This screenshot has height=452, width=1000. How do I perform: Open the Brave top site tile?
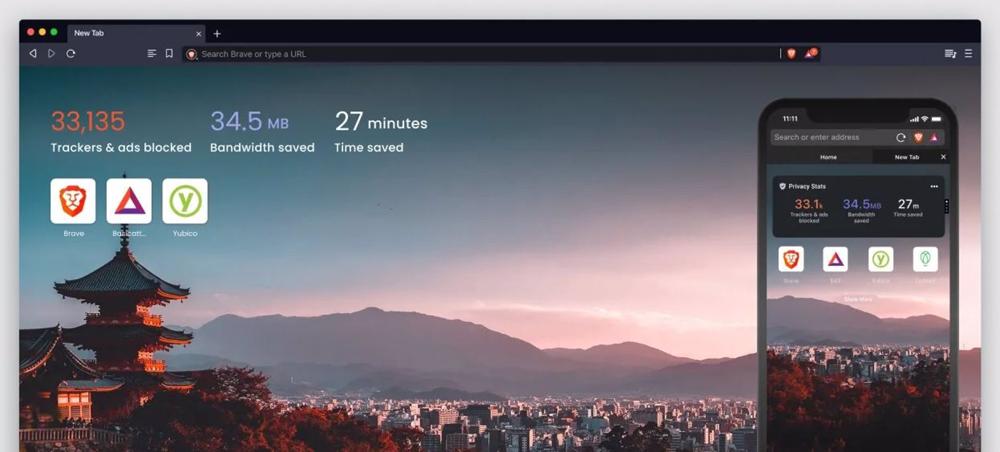(x=73, y=201)
